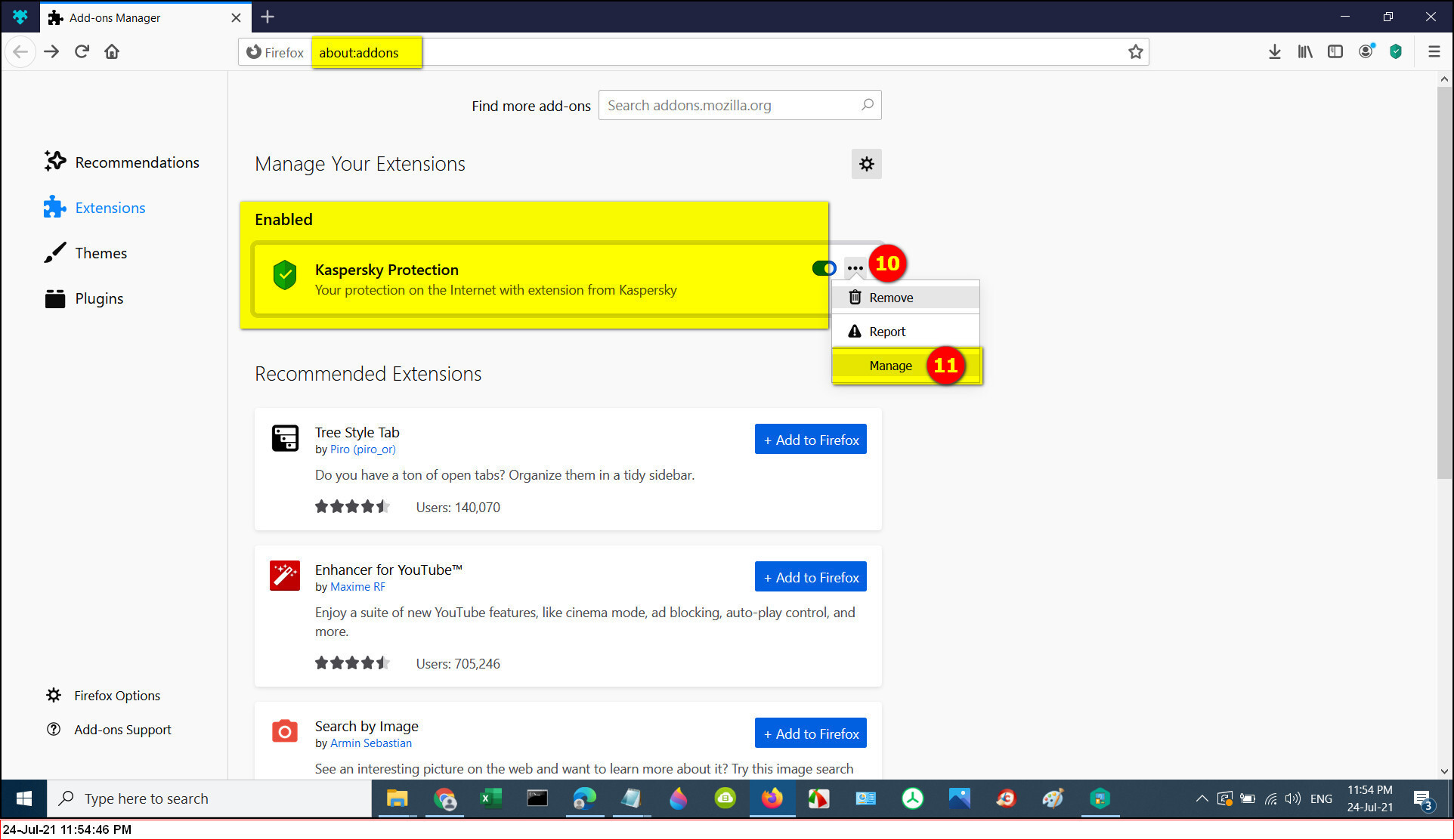This screenshot has width=1454, height=840.
Task: Open the volume control in tray
Action: (x=1293, y=798)
